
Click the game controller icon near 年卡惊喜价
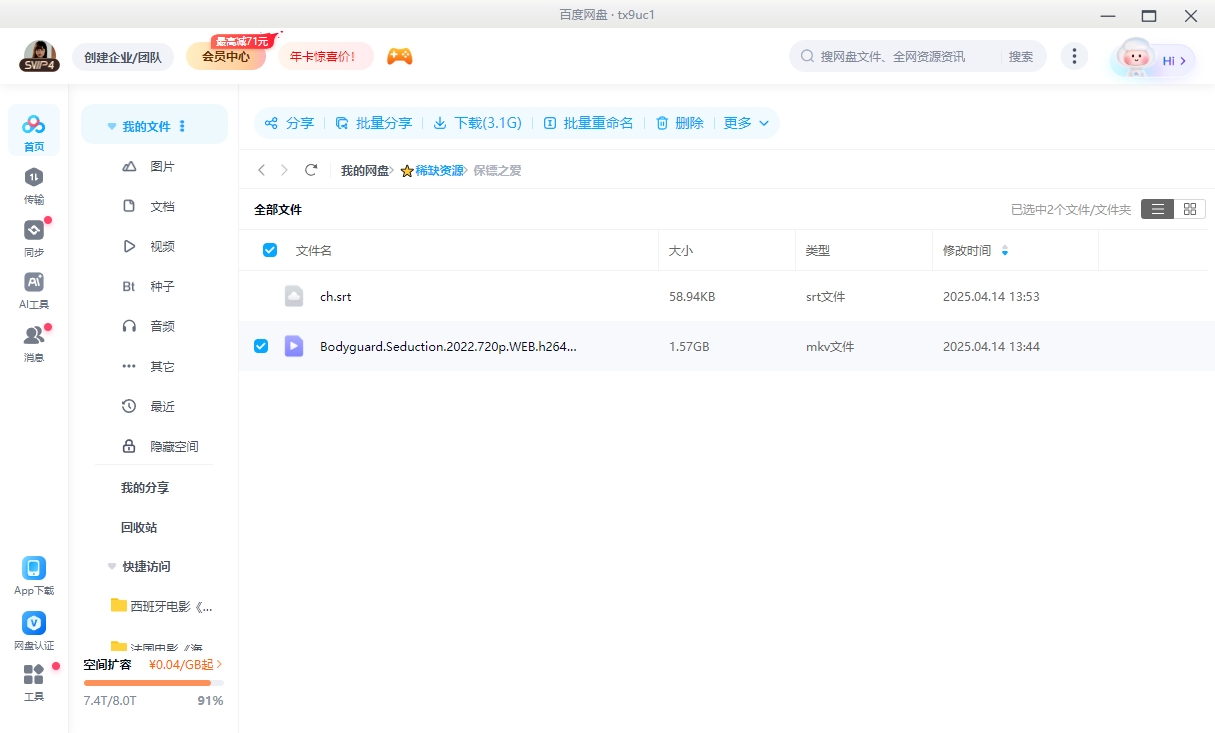tap(399, 57)
